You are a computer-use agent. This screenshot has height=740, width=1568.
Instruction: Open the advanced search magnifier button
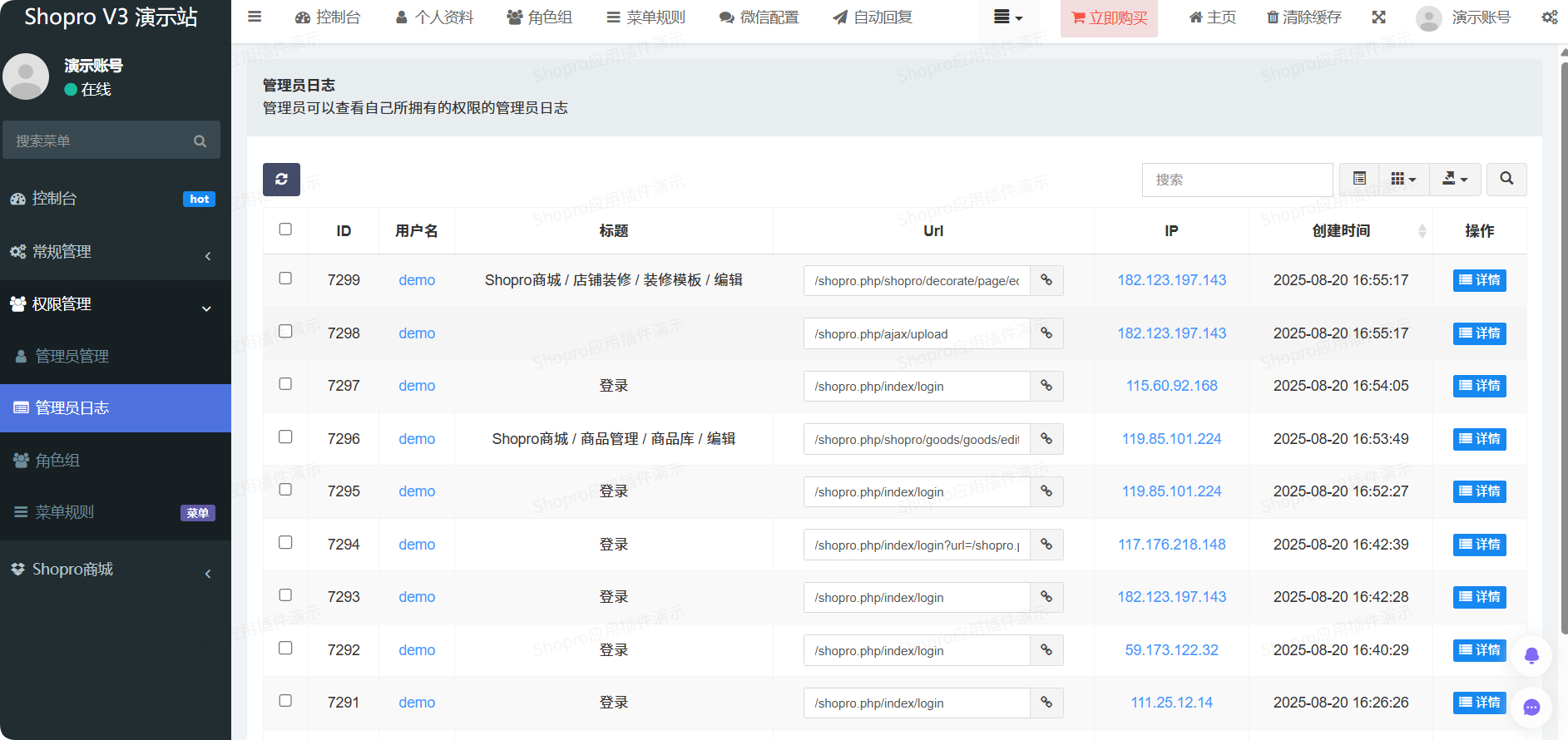point(1506,179)
